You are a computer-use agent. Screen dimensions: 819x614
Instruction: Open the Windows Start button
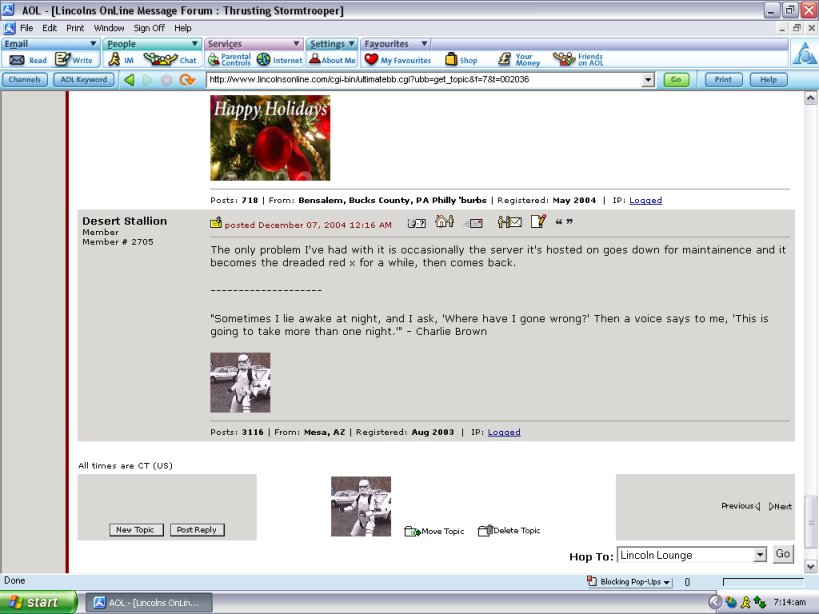[38, 603]
